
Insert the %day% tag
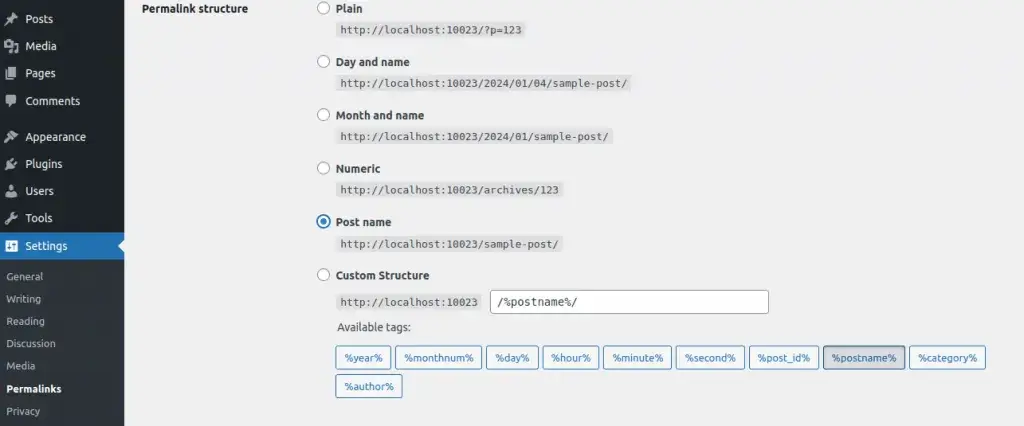512,358
